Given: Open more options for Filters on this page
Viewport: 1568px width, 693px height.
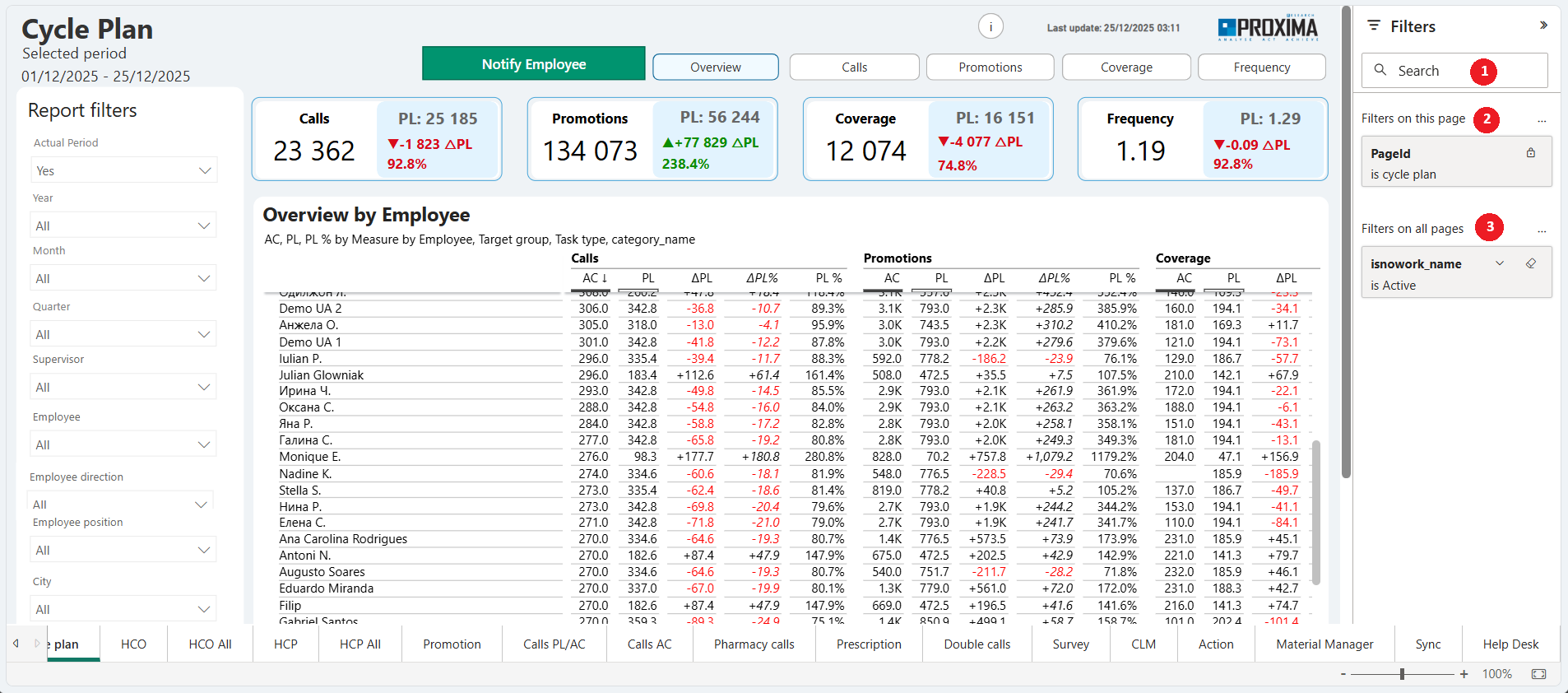Looking at the screenshot, I should click(x=1542, y=119).
